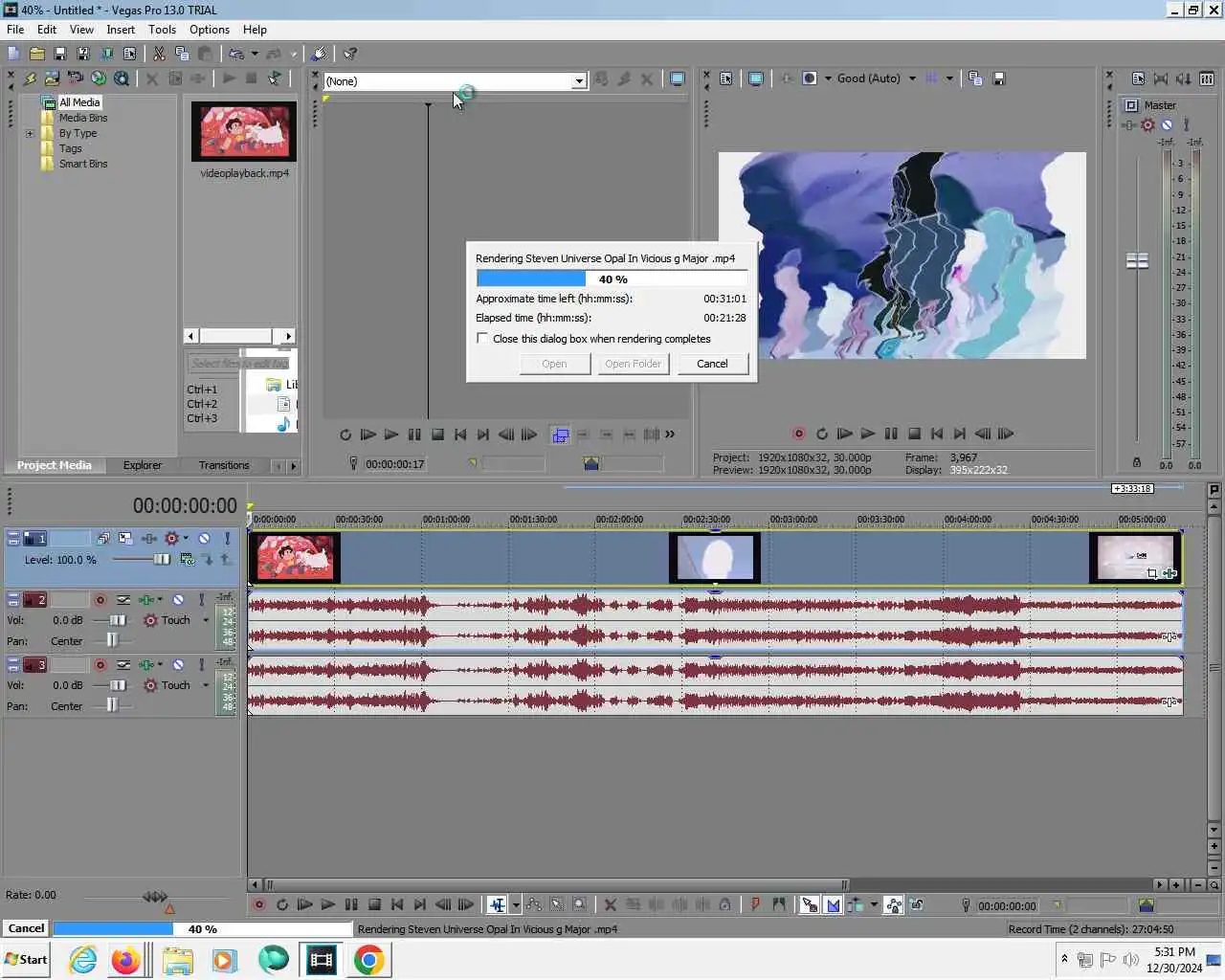
Task: Launch Firefox from the taskbar
Action: pyautogui.click(x=125, y=960)
